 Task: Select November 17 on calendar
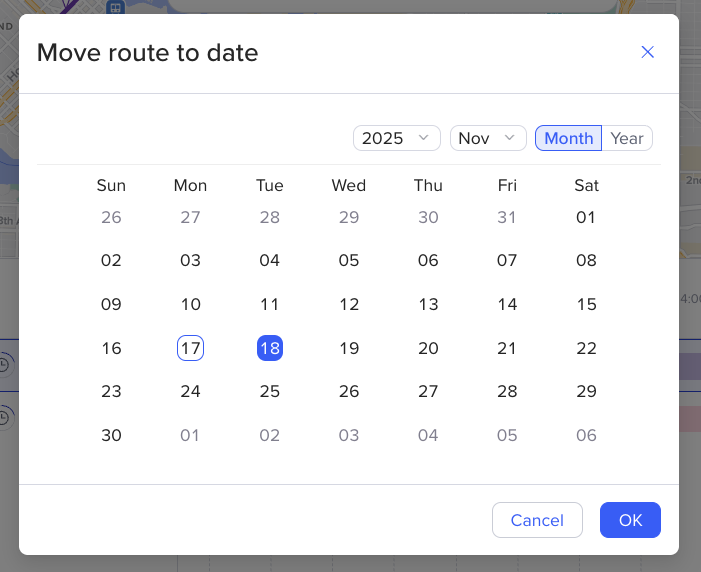[190, 348]
